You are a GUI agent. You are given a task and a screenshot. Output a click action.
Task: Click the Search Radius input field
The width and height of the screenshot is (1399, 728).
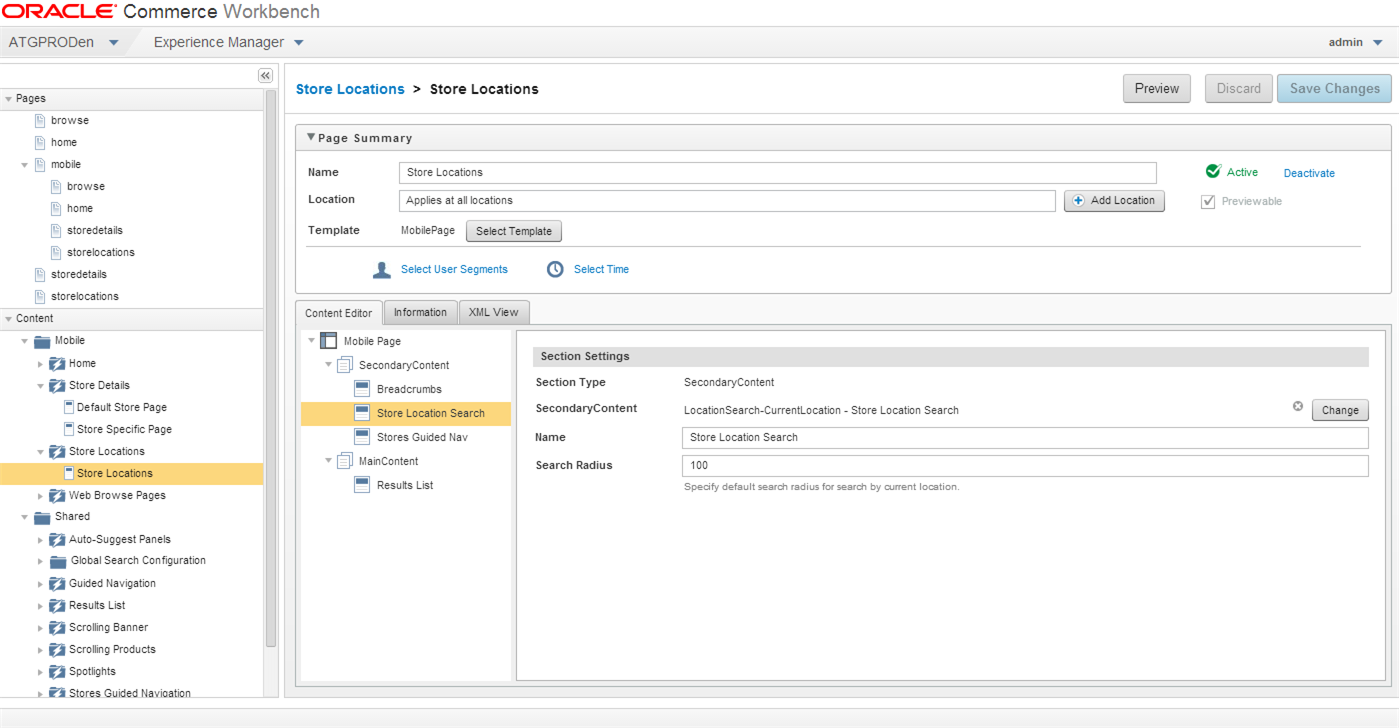click(1025, 466)
